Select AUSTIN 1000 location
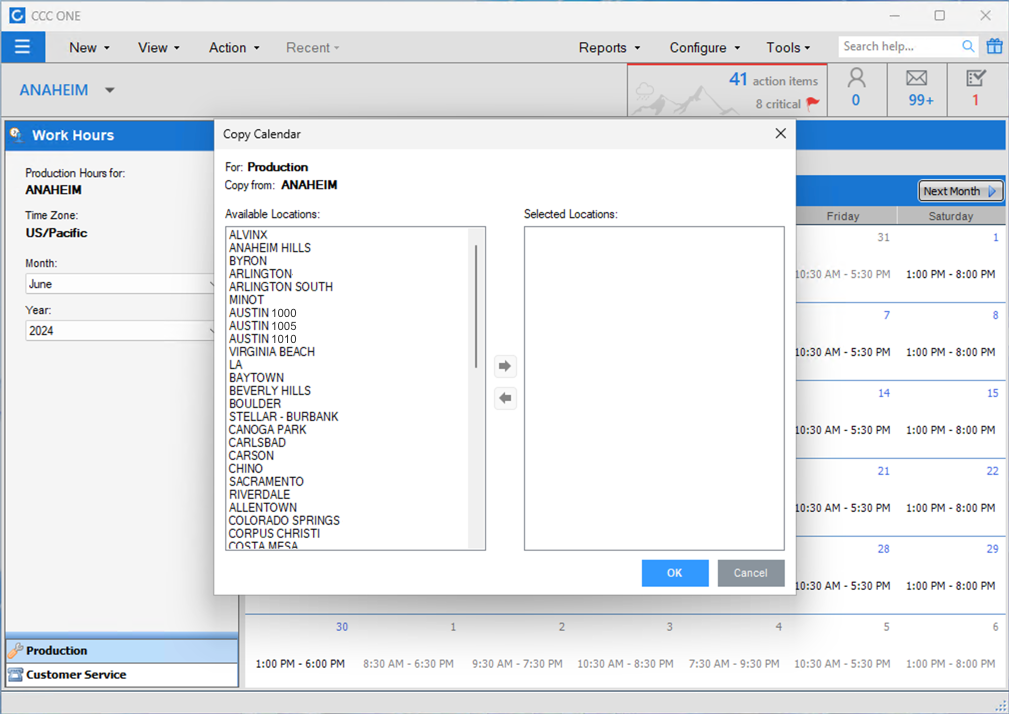The width and height of the screenshot is (1009, 714). (263, 313)
